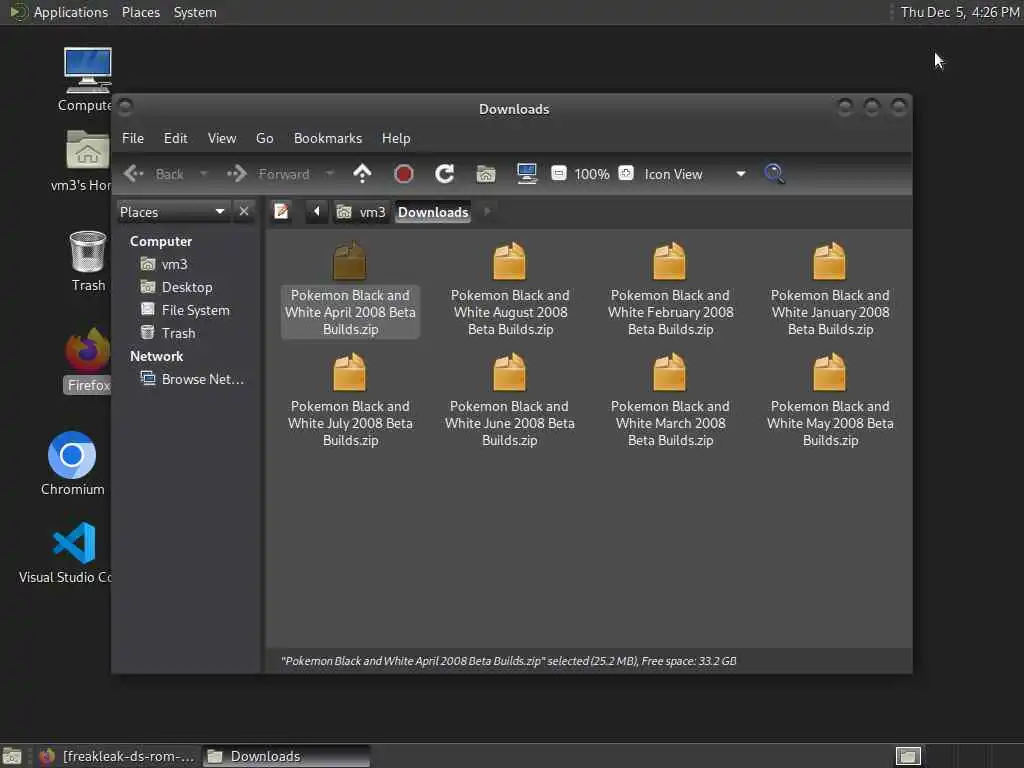Select the August 2008 Beta Builds zip
1024x768 pixels.
pyautogui.click(x=510, y=288)
